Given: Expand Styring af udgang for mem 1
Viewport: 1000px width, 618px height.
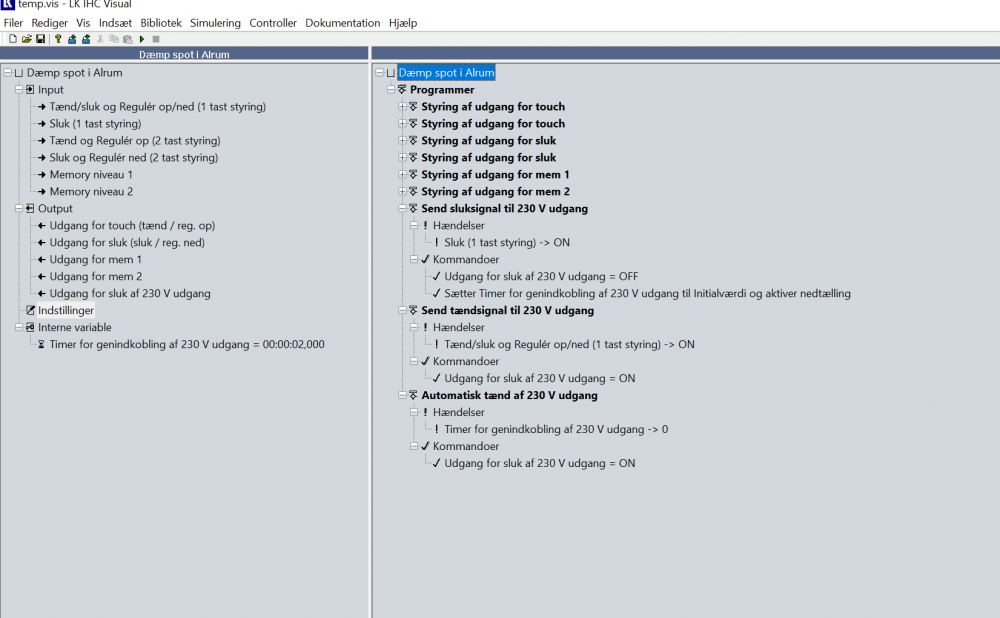Looking at the screenshot, I should [402, 175].
